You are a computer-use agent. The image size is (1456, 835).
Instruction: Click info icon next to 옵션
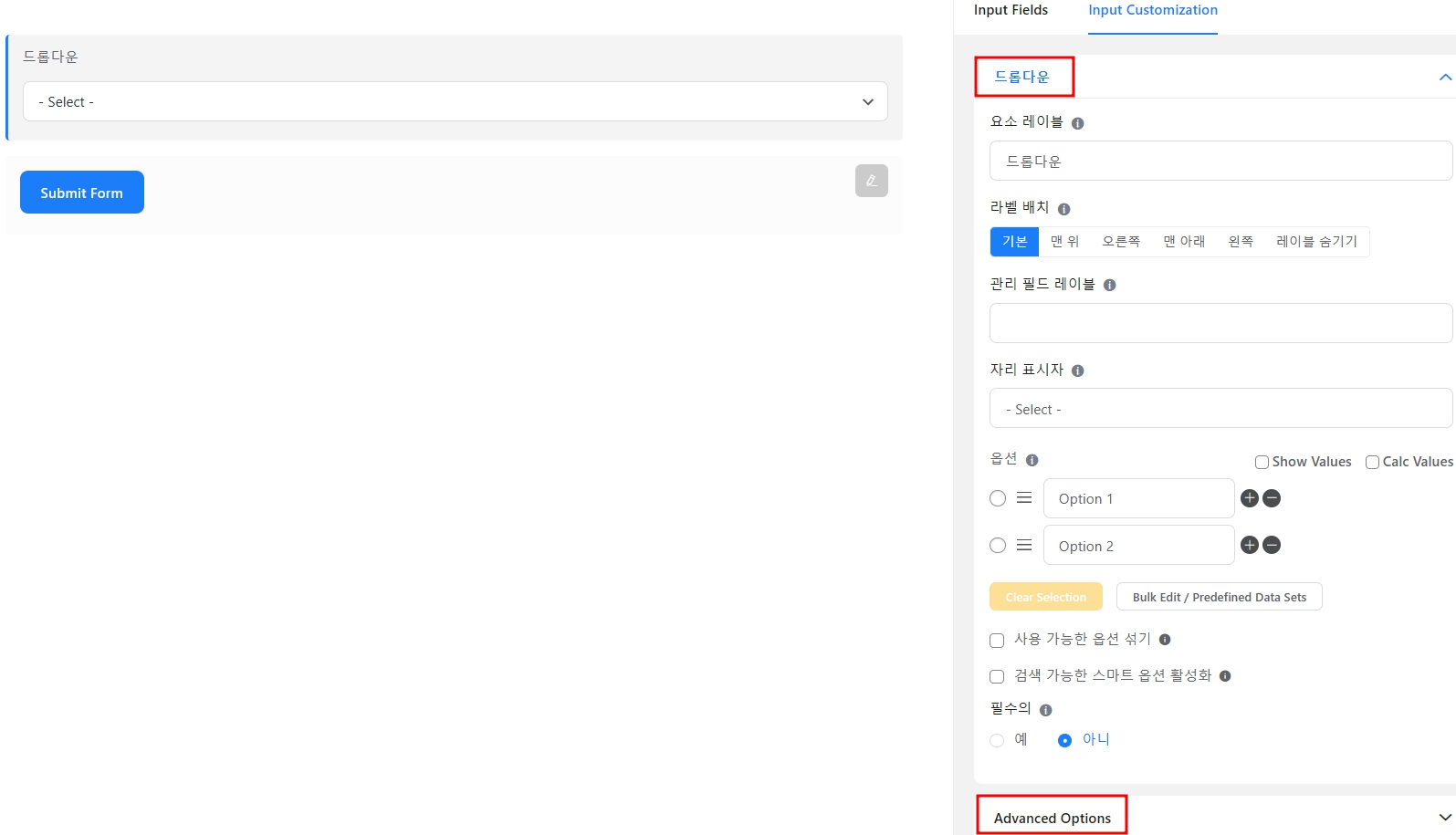point(1032,460)
